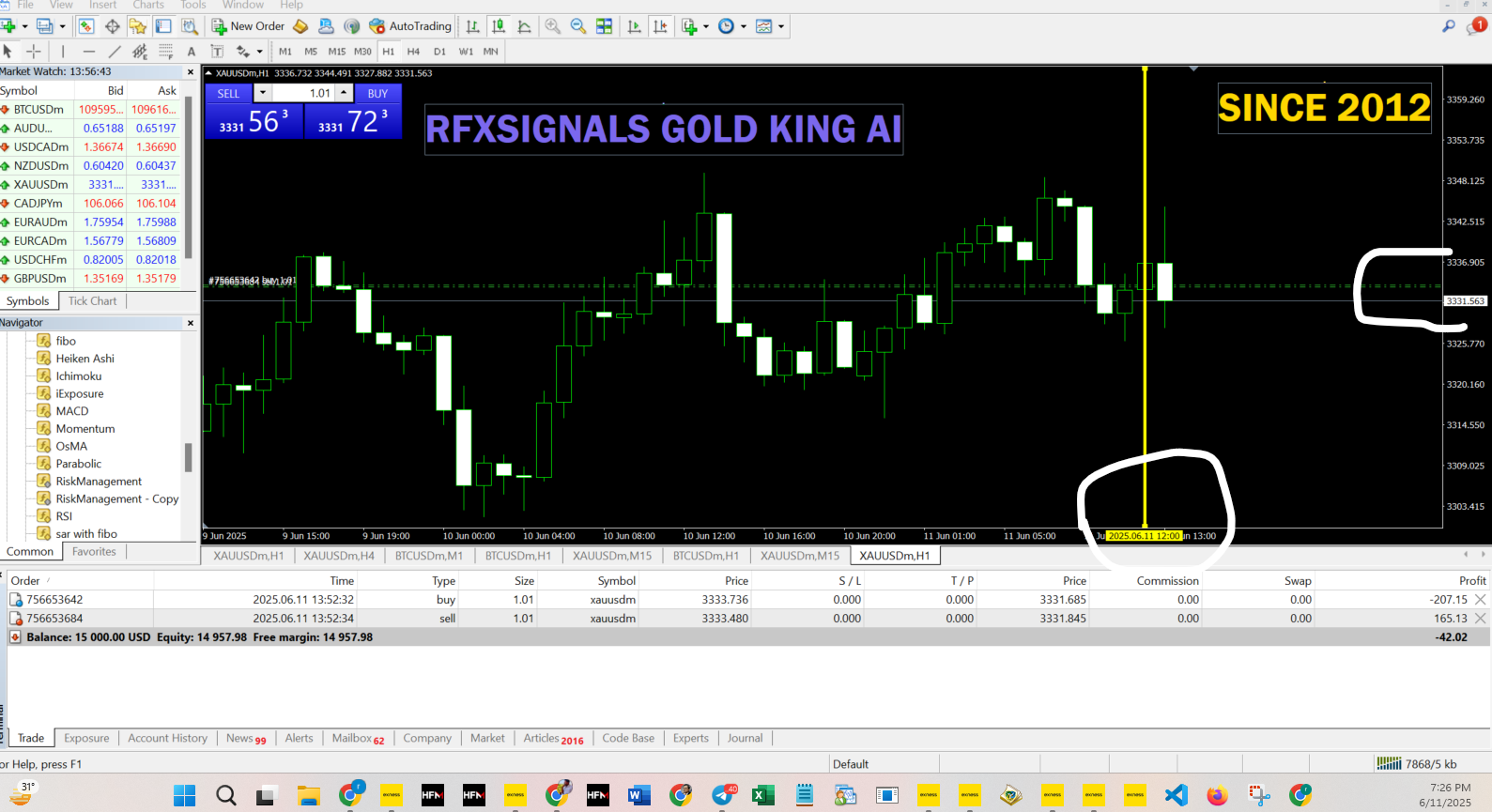
Task: Select the cursor arrow tool
Action: (x=8, y=52)
